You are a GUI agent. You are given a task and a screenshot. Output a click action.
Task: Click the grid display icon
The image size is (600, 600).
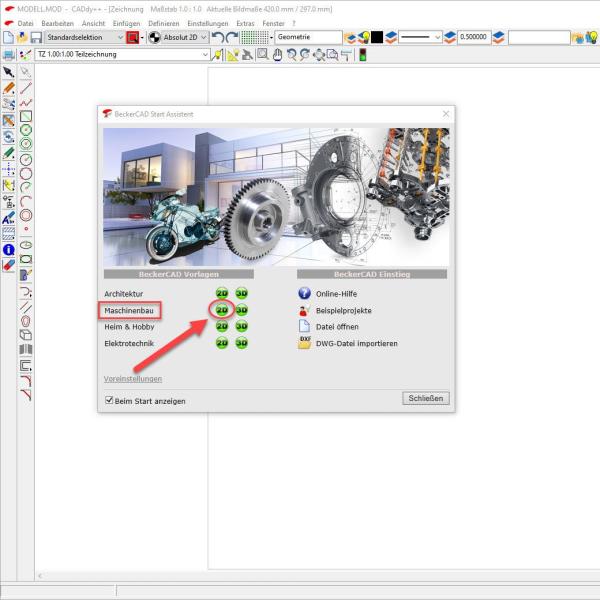(254, 38)
